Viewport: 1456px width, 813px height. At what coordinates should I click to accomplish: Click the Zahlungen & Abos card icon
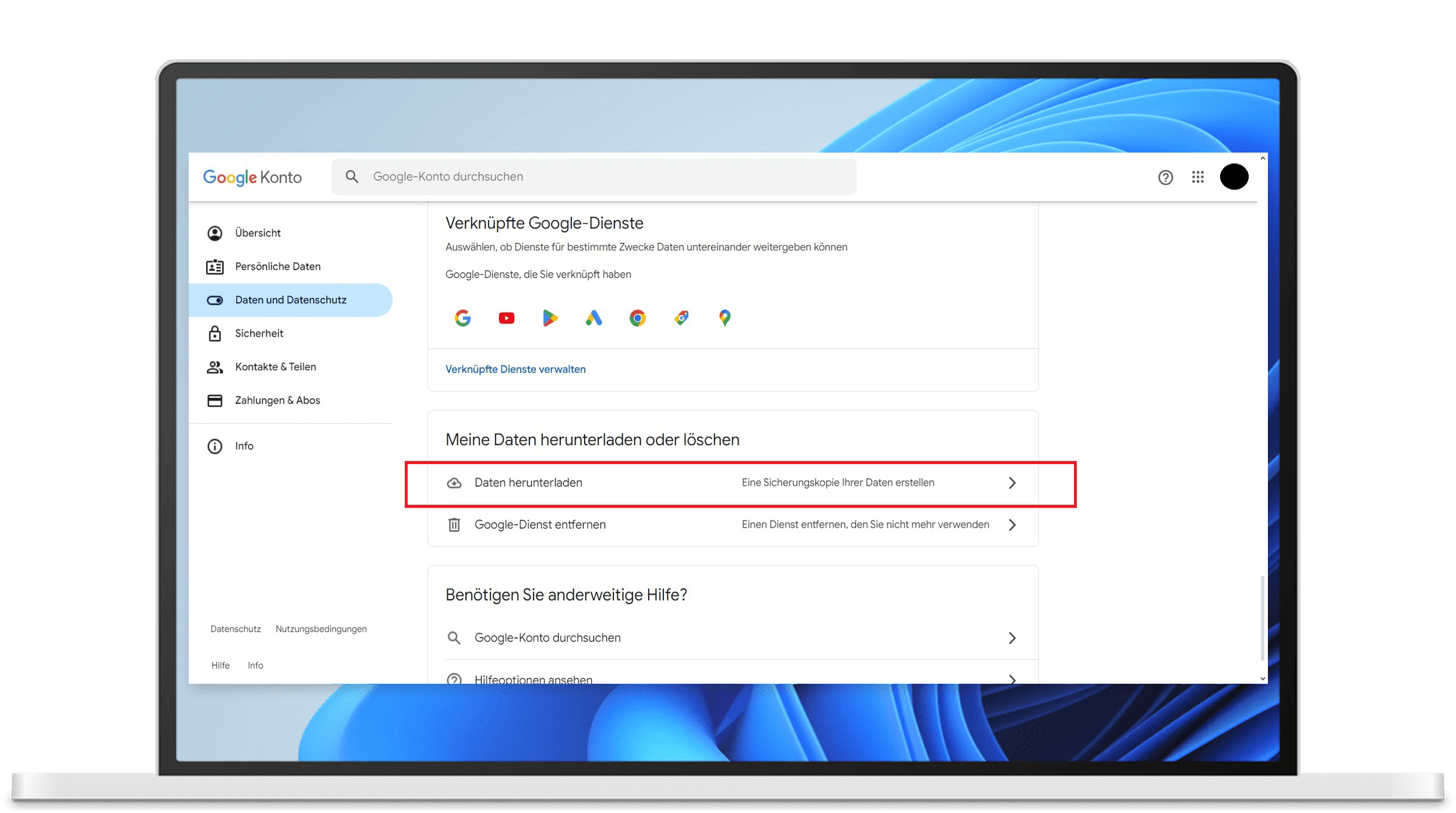215,400
